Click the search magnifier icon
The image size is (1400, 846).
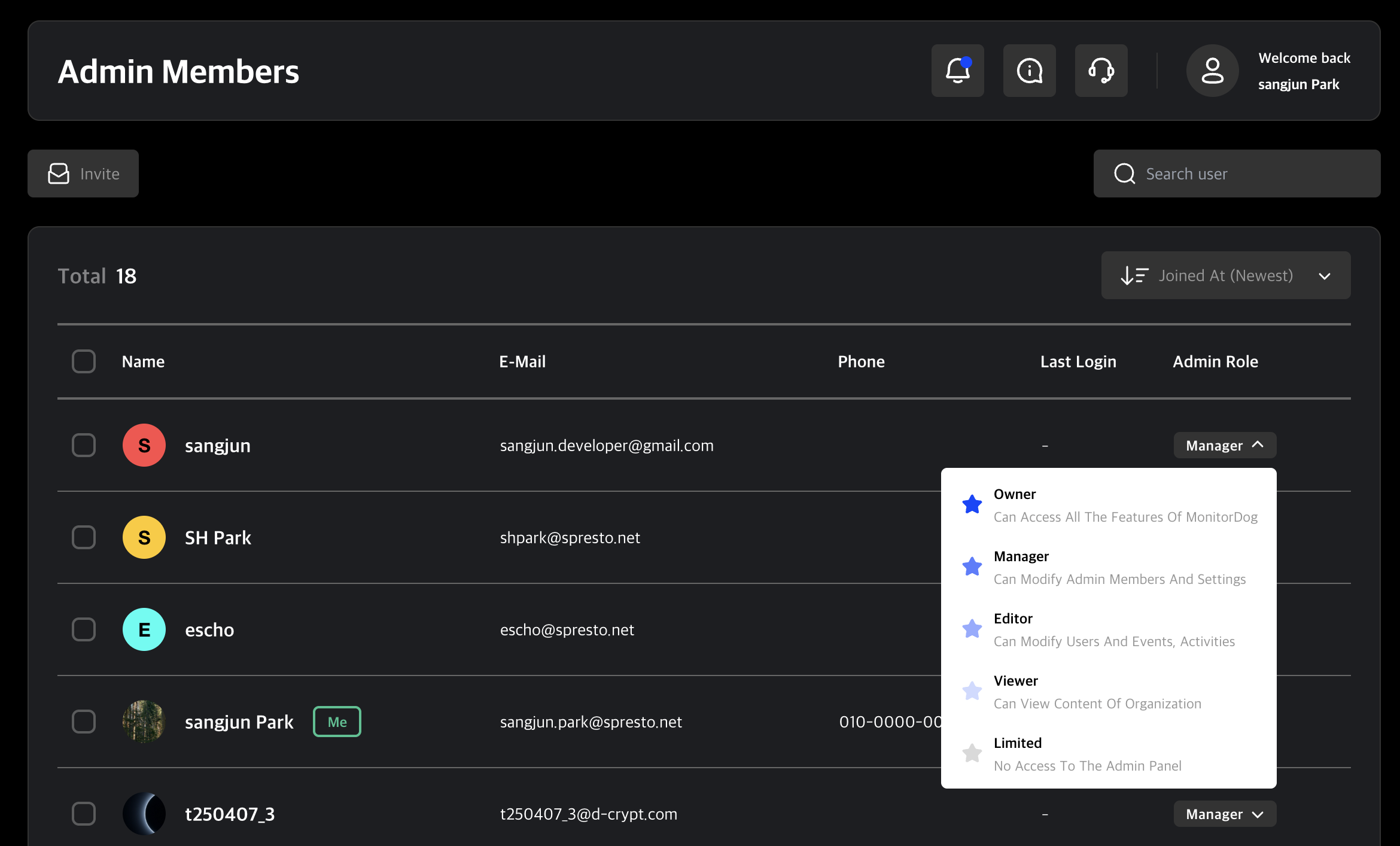[1125, 174]
